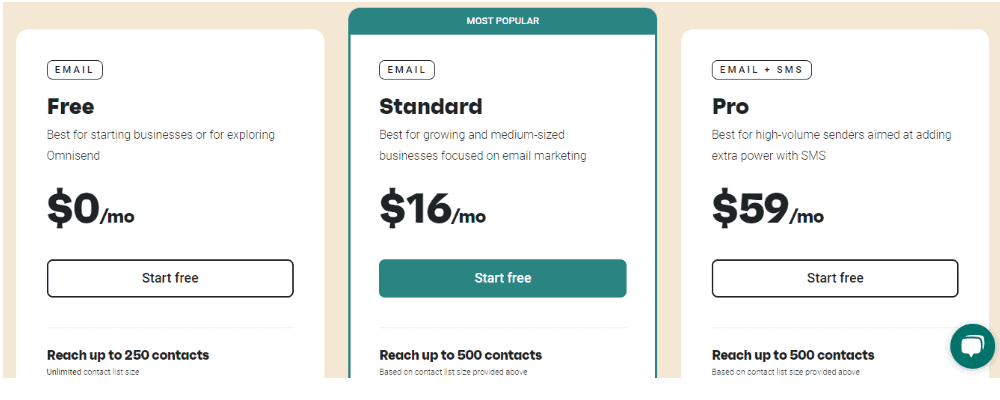Click the EMAIL + SMS tag
Image resolution: width=1000 pixels, height=400 pixels.
pos(761,70)
